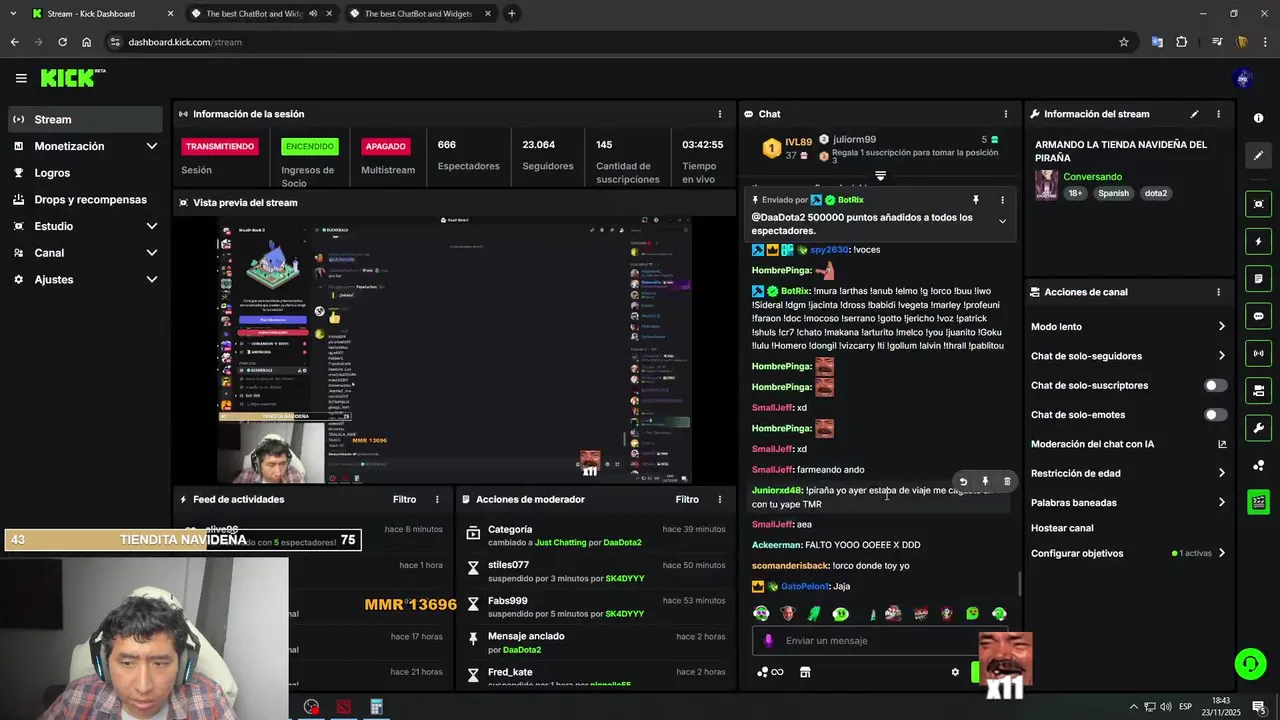Image resolution: width=1280 pixels, height=720 pixels.
Task: Open Información de la sesión three-dot menu
Action: click(x=719, y=114)
